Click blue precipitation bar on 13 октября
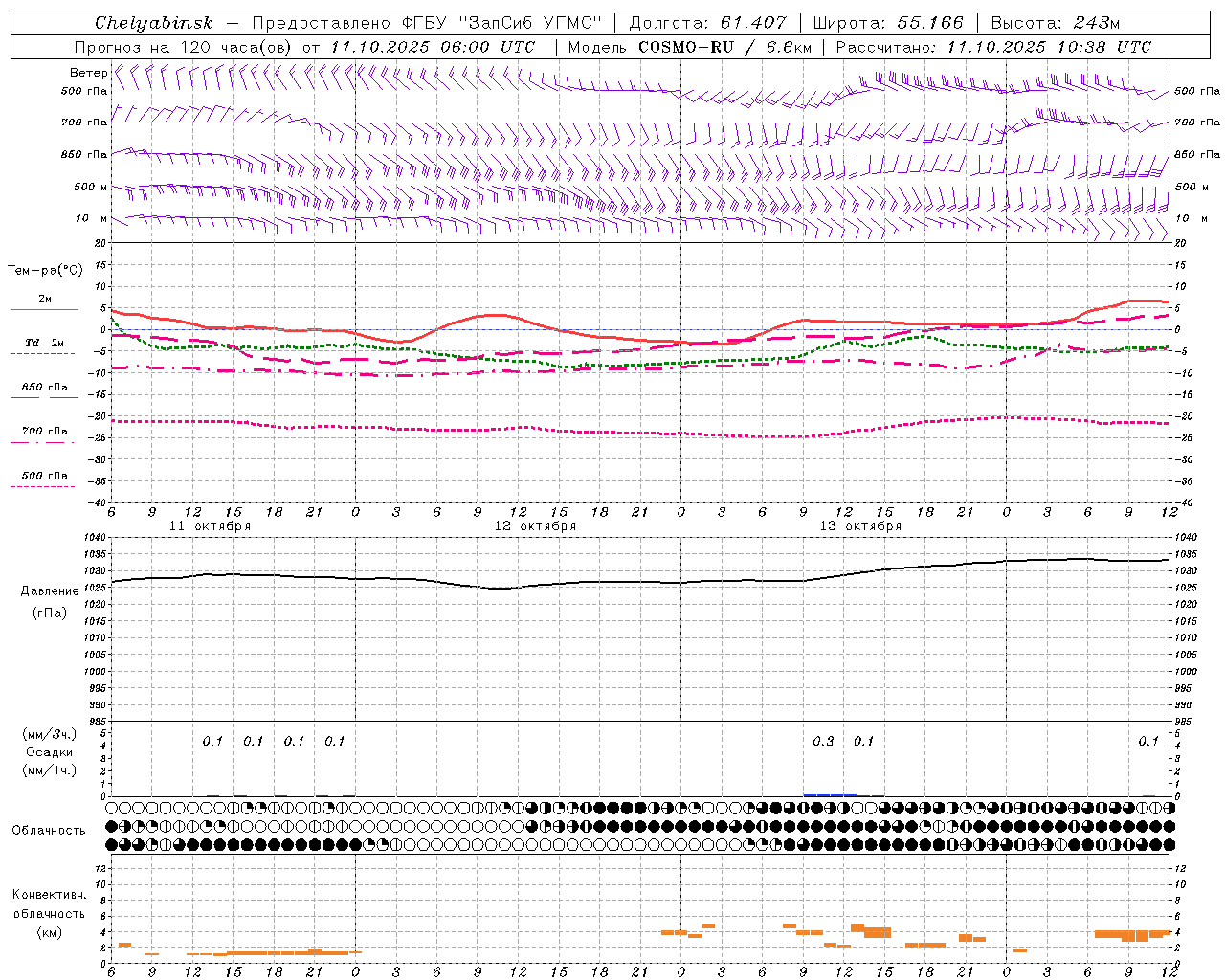Image resolution: width=1225 pixels, height=980 pixels. click(x=830, y=794)
